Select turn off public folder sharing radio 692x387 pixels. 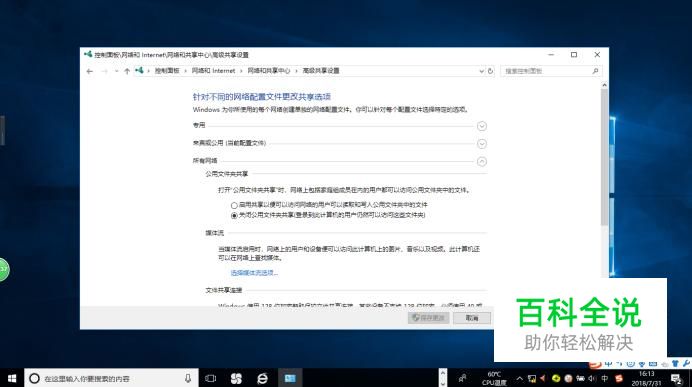[x=234, y=215]
